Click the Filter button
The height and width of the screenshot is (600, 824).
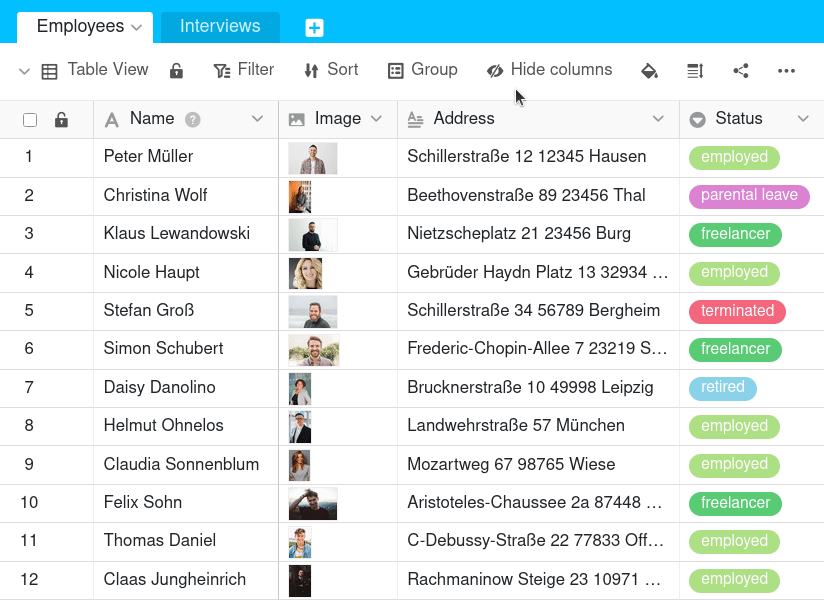(243, 70)
